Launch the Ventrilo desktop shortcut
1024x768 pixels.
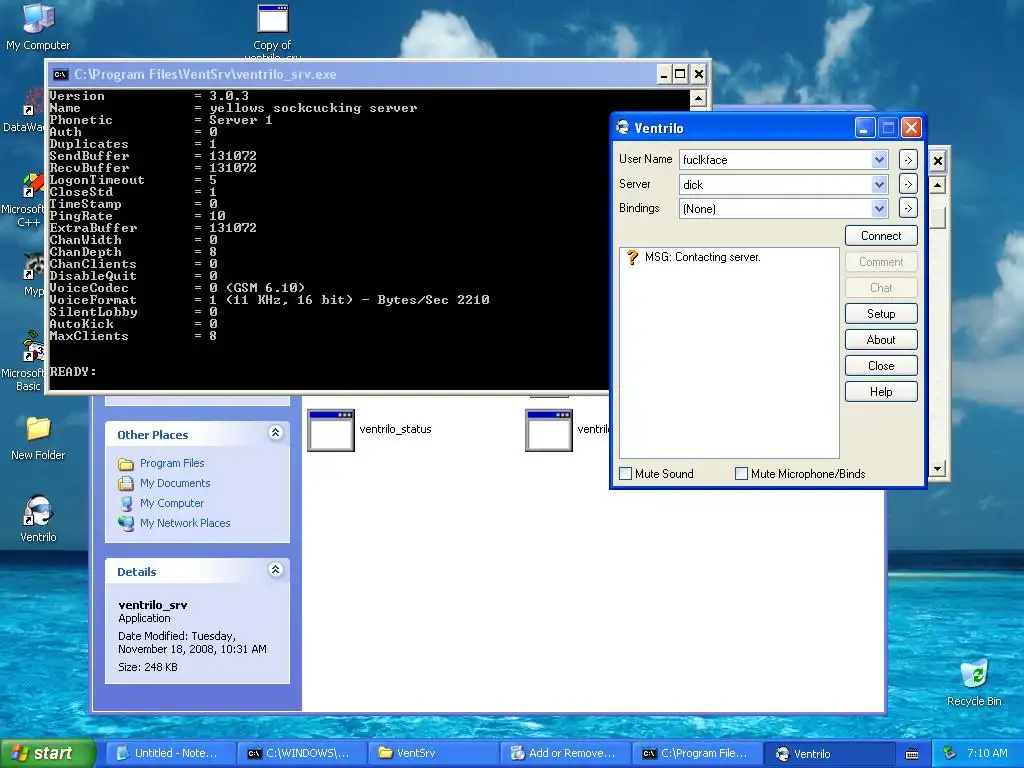pos(38,519)
